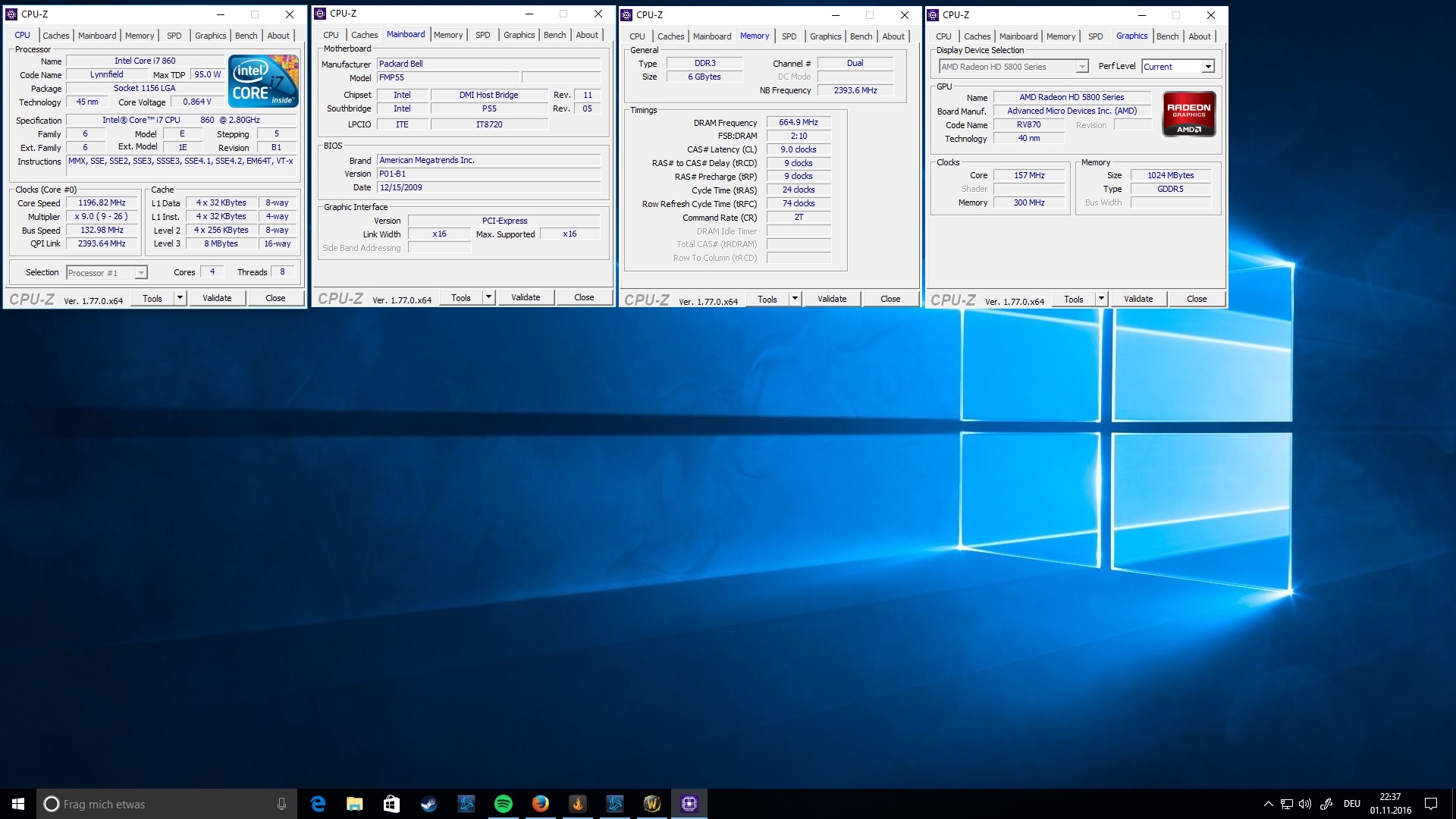The width and height of the screenshot is (1456, 819).
Task: Switch to Caches tab in the first CPU-Z window
Action: [x=55, y=36]
